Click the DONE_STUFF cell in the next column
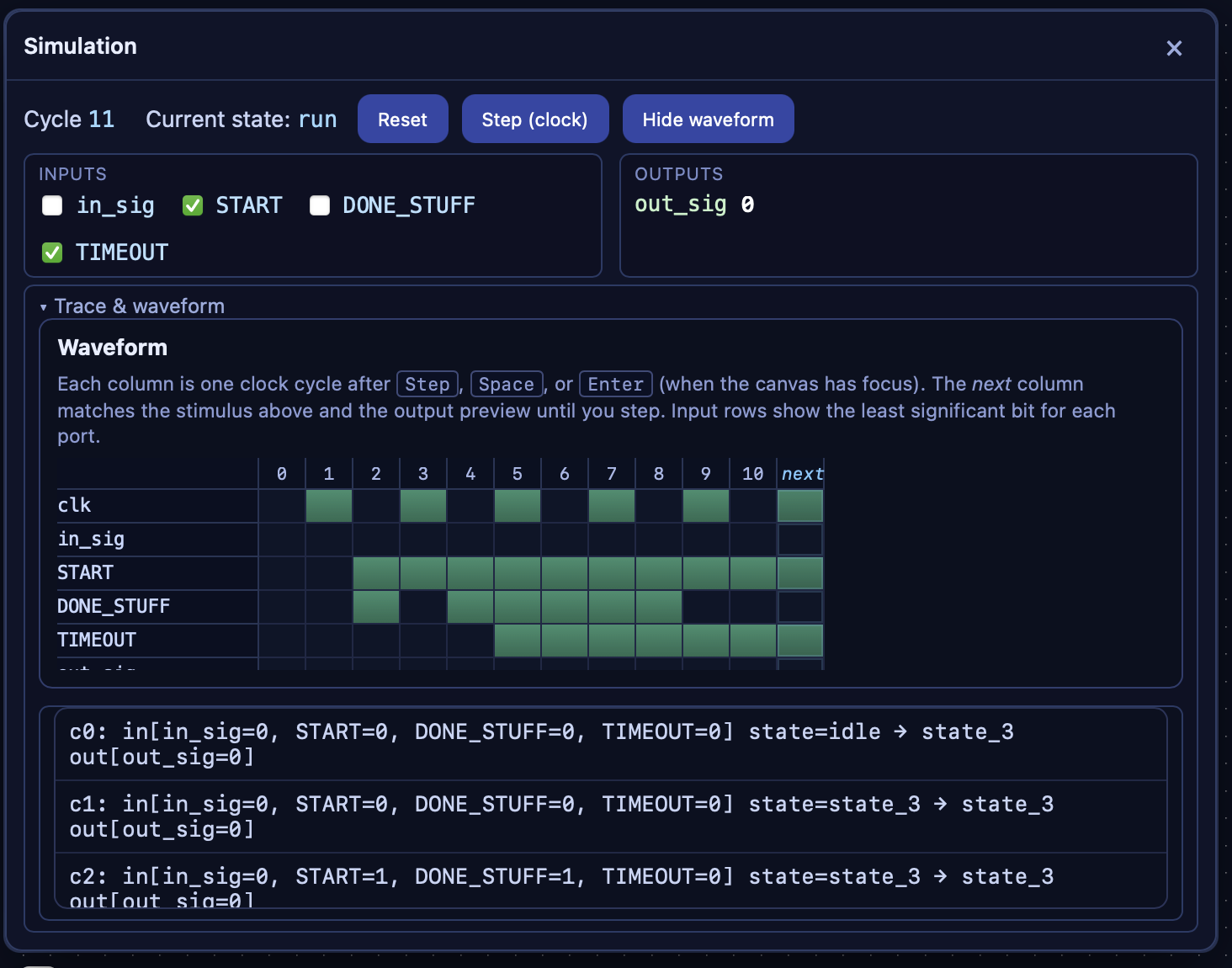 [x=800, y=607]
